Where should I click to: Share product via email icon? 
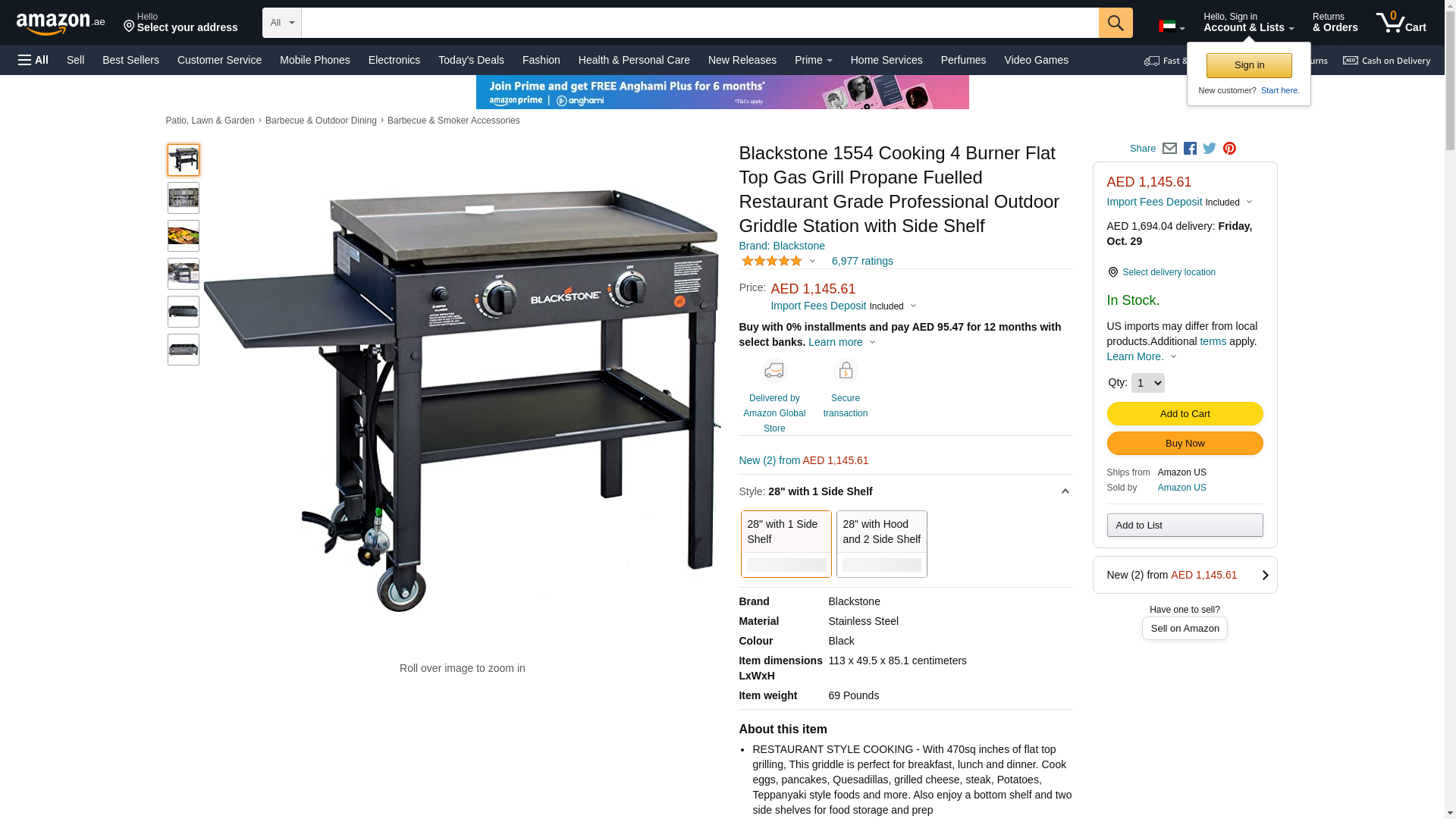[x=1169, y=149]
